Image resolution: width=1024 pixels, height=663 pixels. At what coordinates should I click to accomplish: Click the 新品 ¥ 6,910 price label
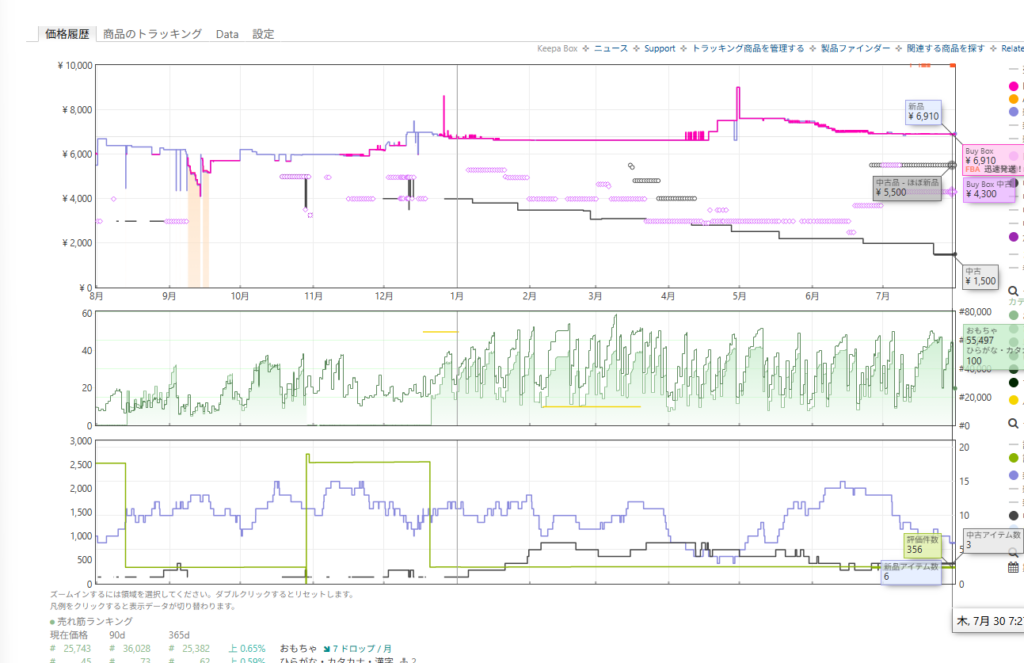(923, 112)
